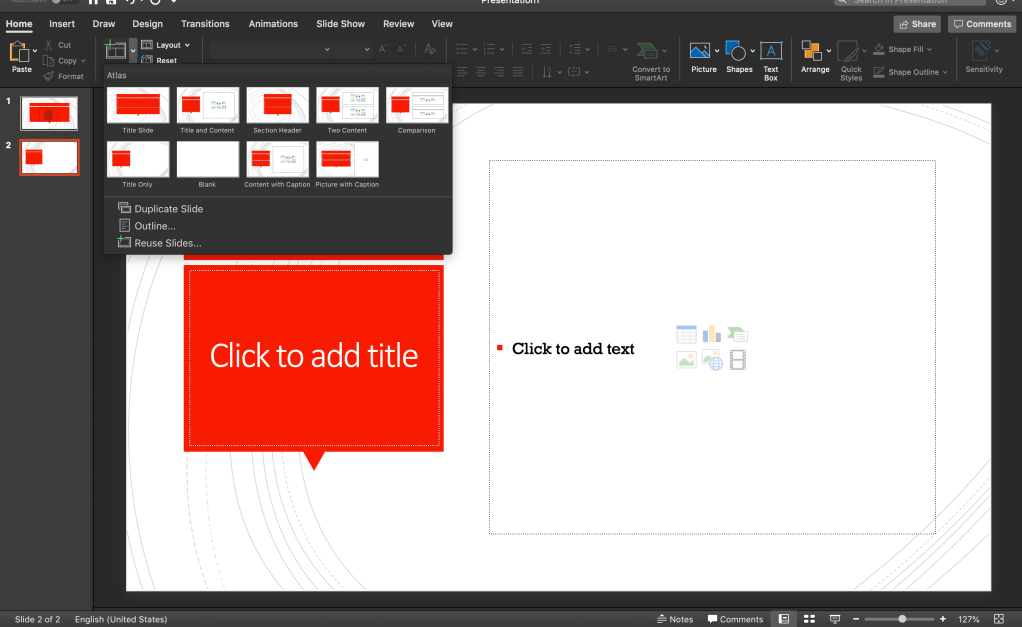The image size is (1022, 627).
Task: Click the Paste clipboard icon
Action: pyautogui.click(x=20, y=52)
